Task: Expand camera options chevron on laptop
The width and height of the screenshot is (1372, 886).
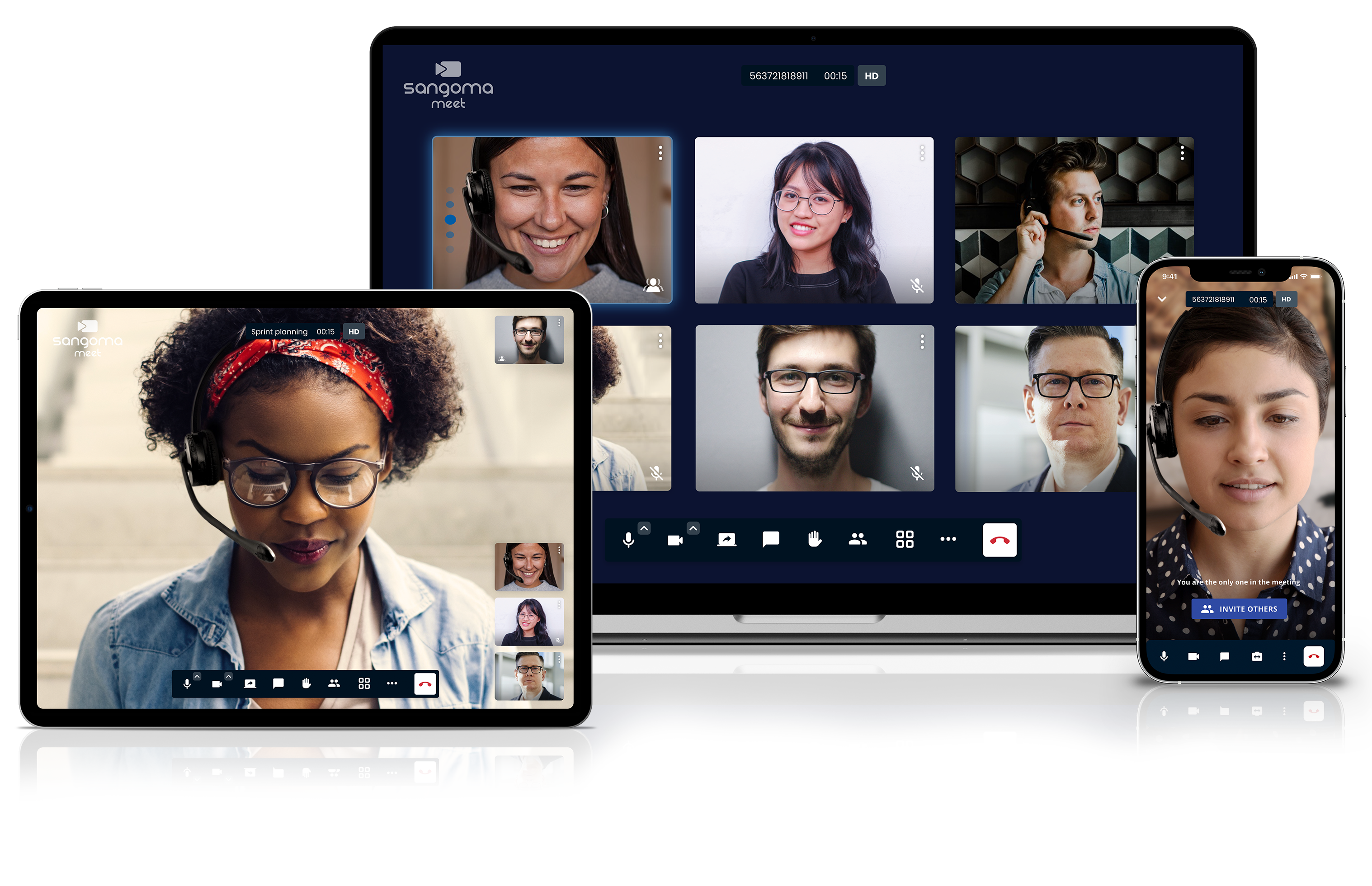Action: tap(693, 528)
